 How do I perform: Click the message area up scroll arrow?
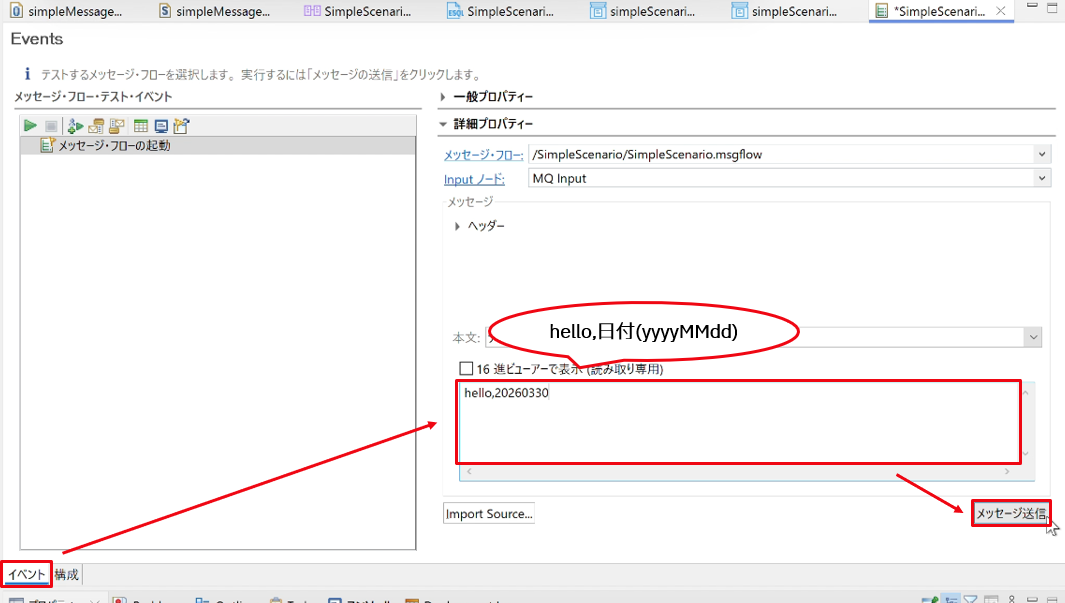coord(1026,392)
